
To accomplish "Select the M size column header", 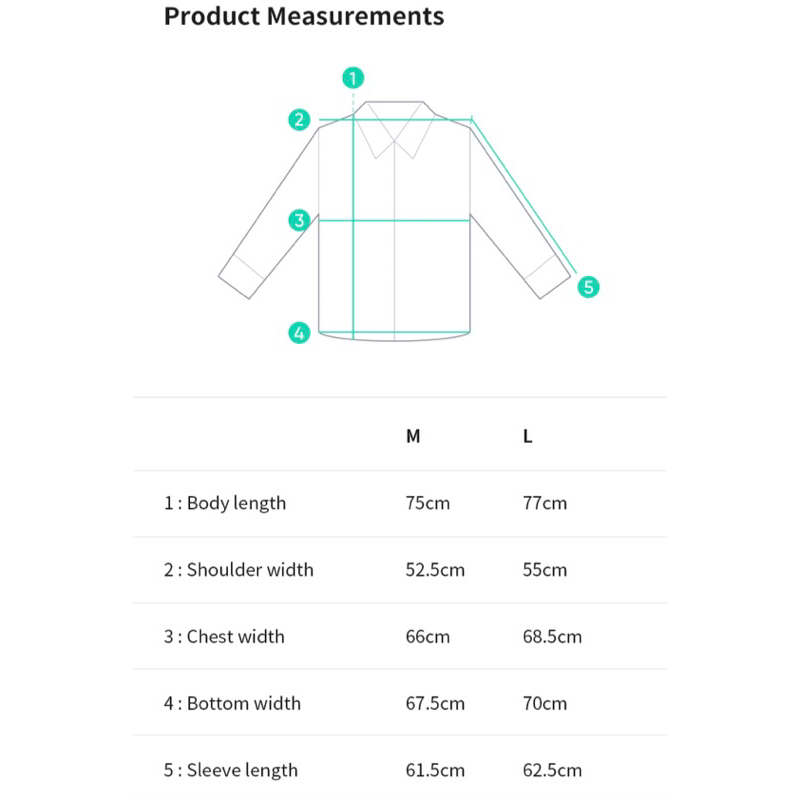I will point(413,437).
